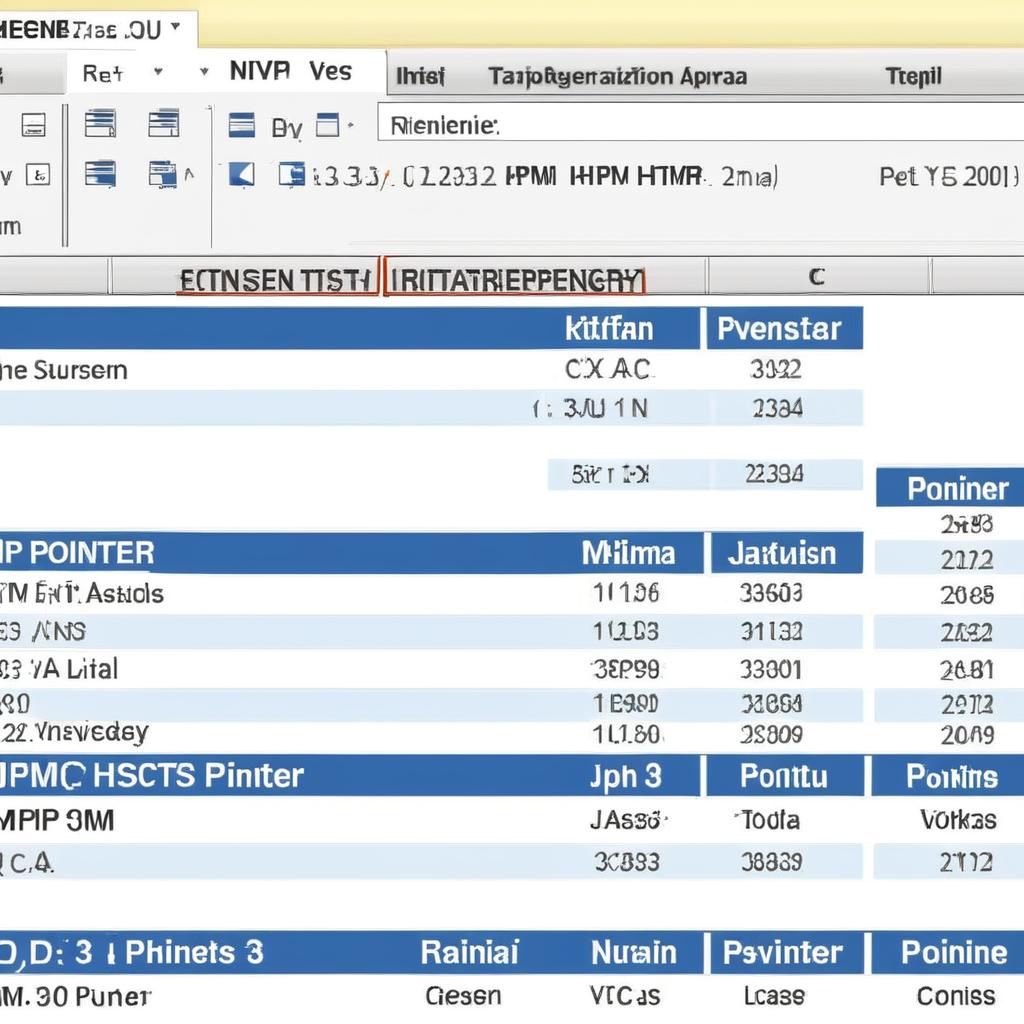Click the Rainiai column header
This screenshot has height=1024, width=1024.
click(x=469, y=953)
